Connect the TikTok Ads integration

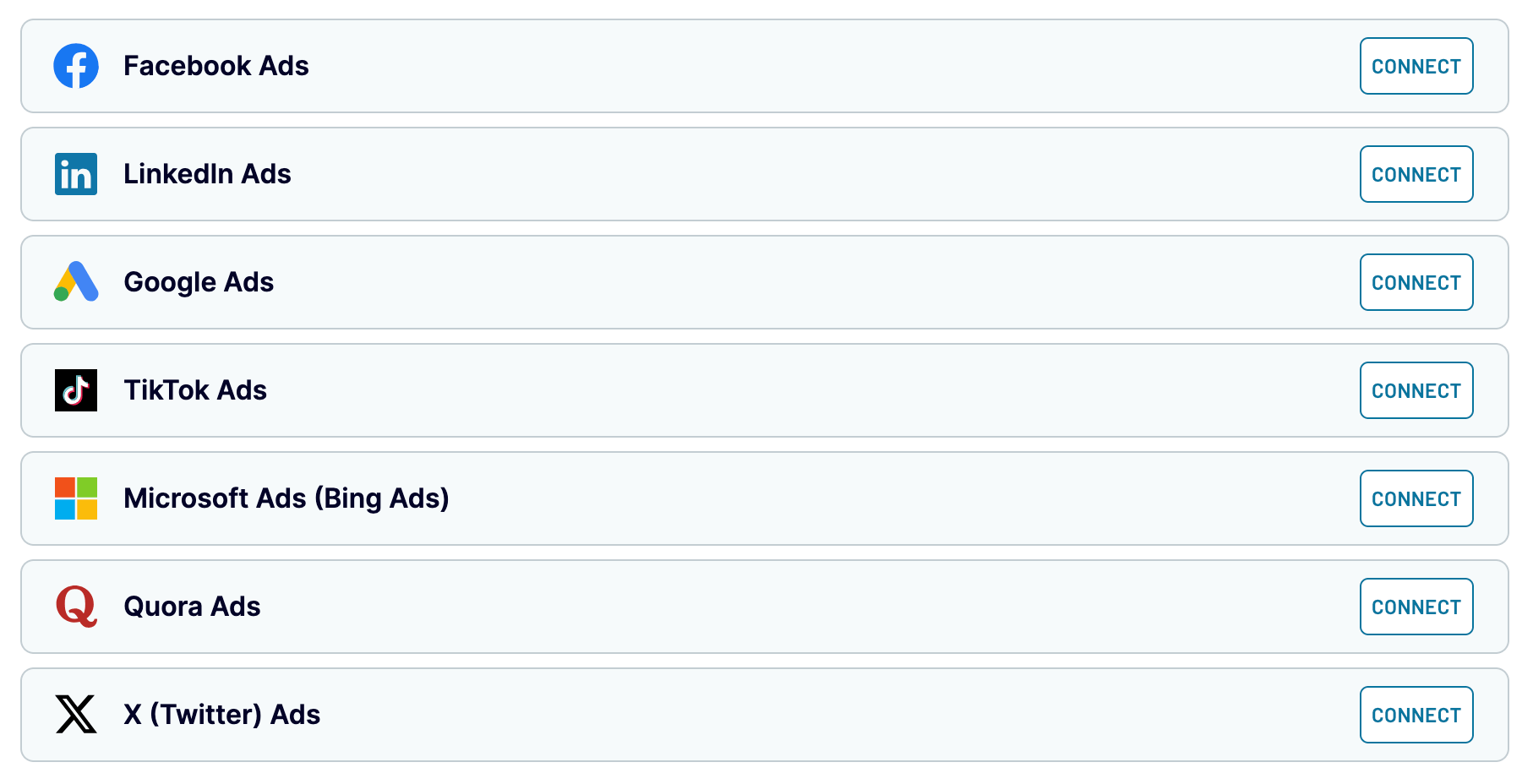(1416, 390)
